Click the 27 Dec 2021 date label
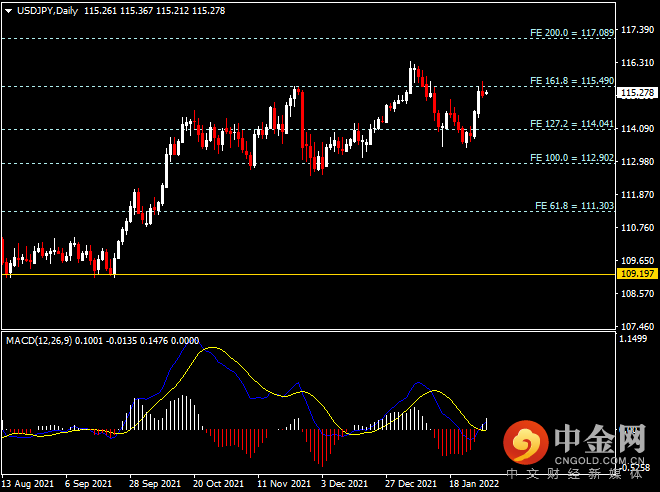Screen dimensions: 660x492 click(x=411, y=484)
